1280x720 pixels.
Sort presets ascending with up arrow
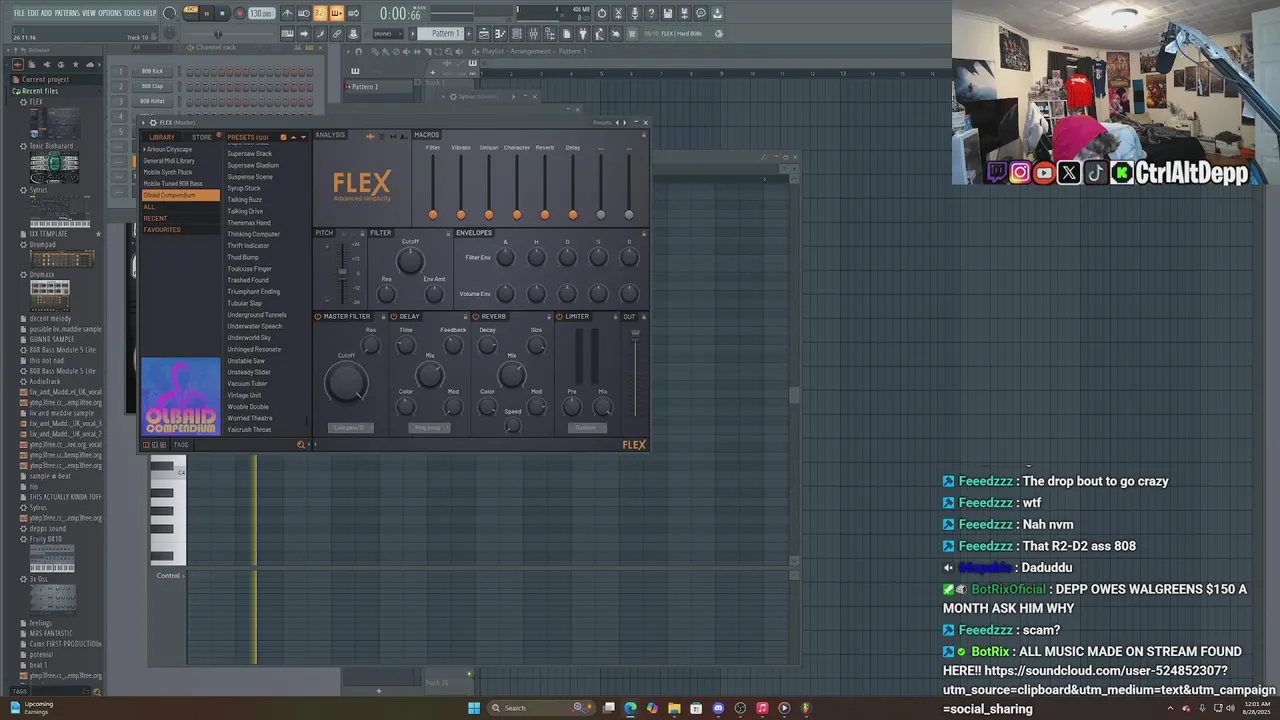[x=293, y=137]
